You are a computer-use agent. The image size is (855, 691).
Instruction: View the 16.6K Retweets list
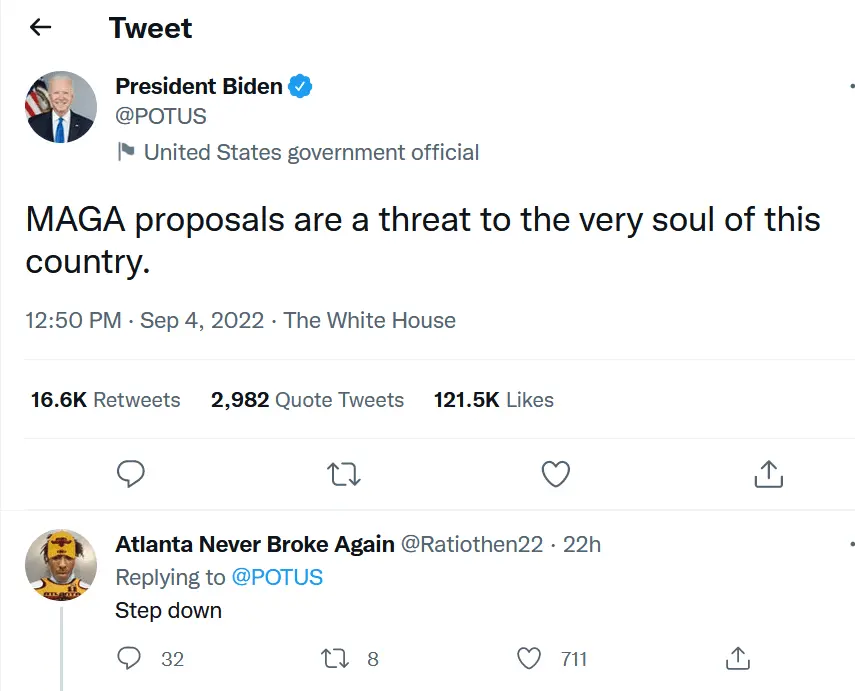[103, 399]
